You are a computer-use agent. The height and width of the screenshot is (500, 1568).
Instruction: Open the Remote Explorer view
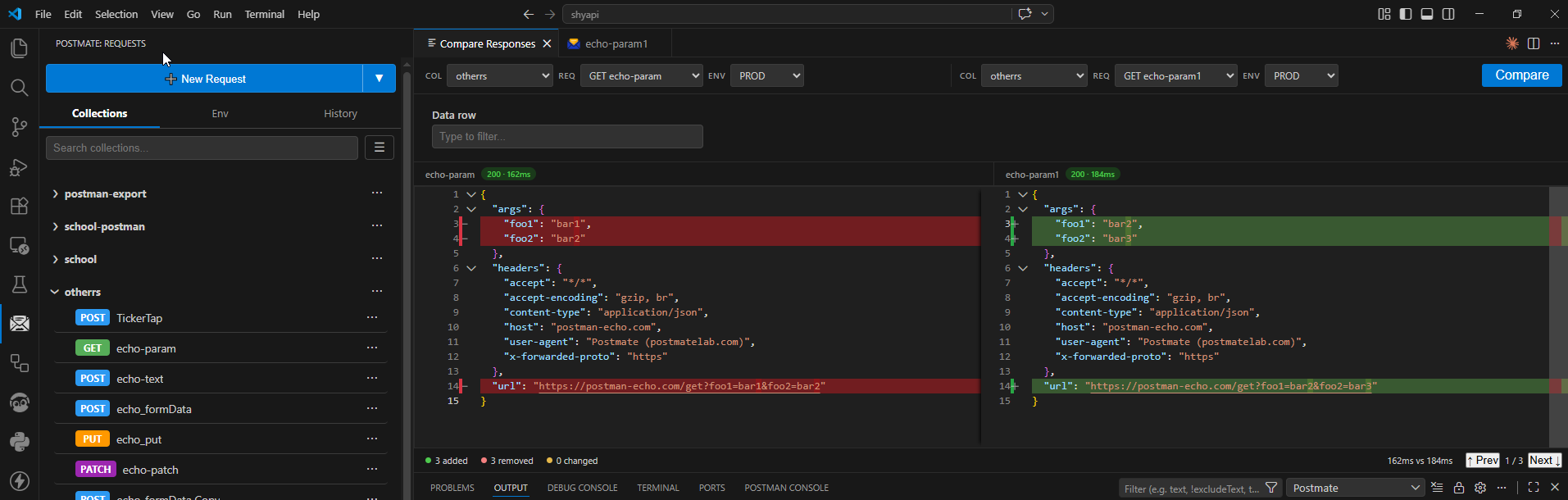pyautogui.click(x=19, y=245)
